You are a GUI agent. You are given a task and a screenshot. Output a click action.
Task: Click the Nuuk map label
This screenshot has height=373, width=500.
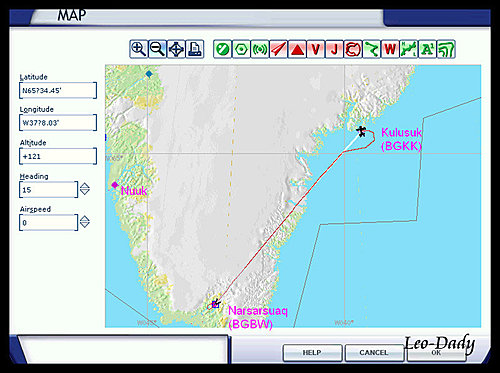(x=134, y=191)
